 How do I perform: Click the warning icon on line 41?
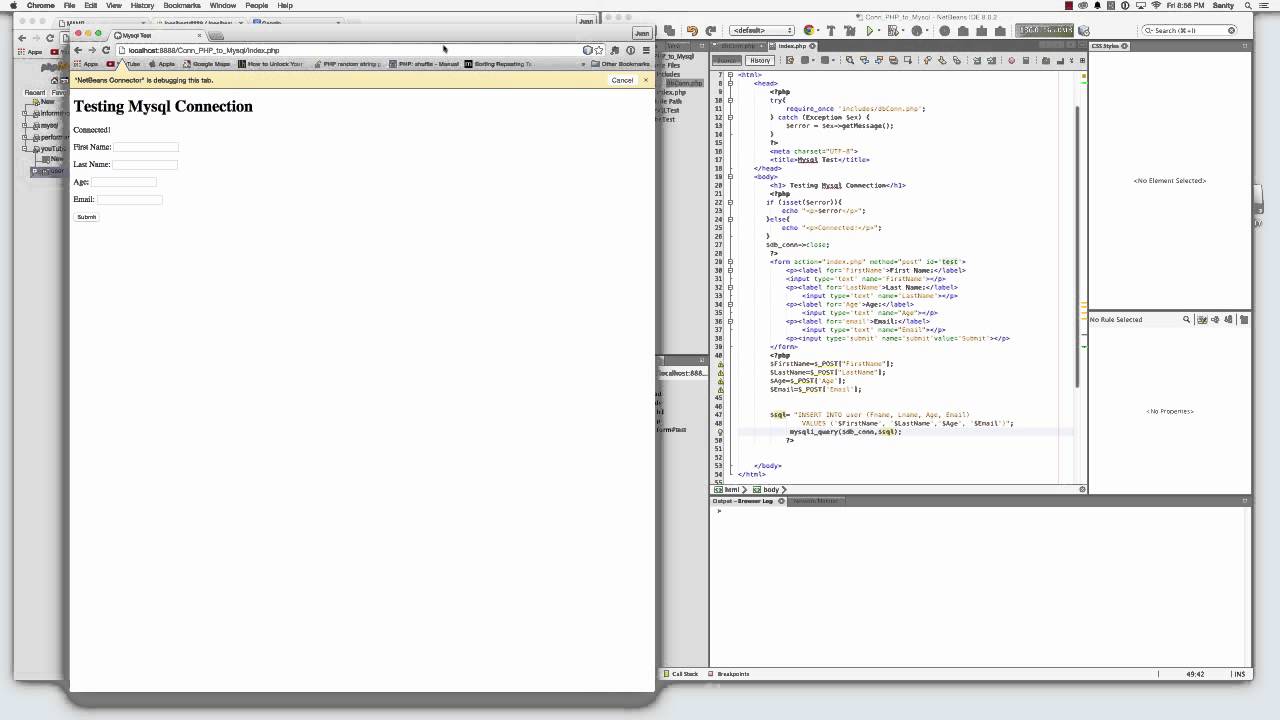720,364
